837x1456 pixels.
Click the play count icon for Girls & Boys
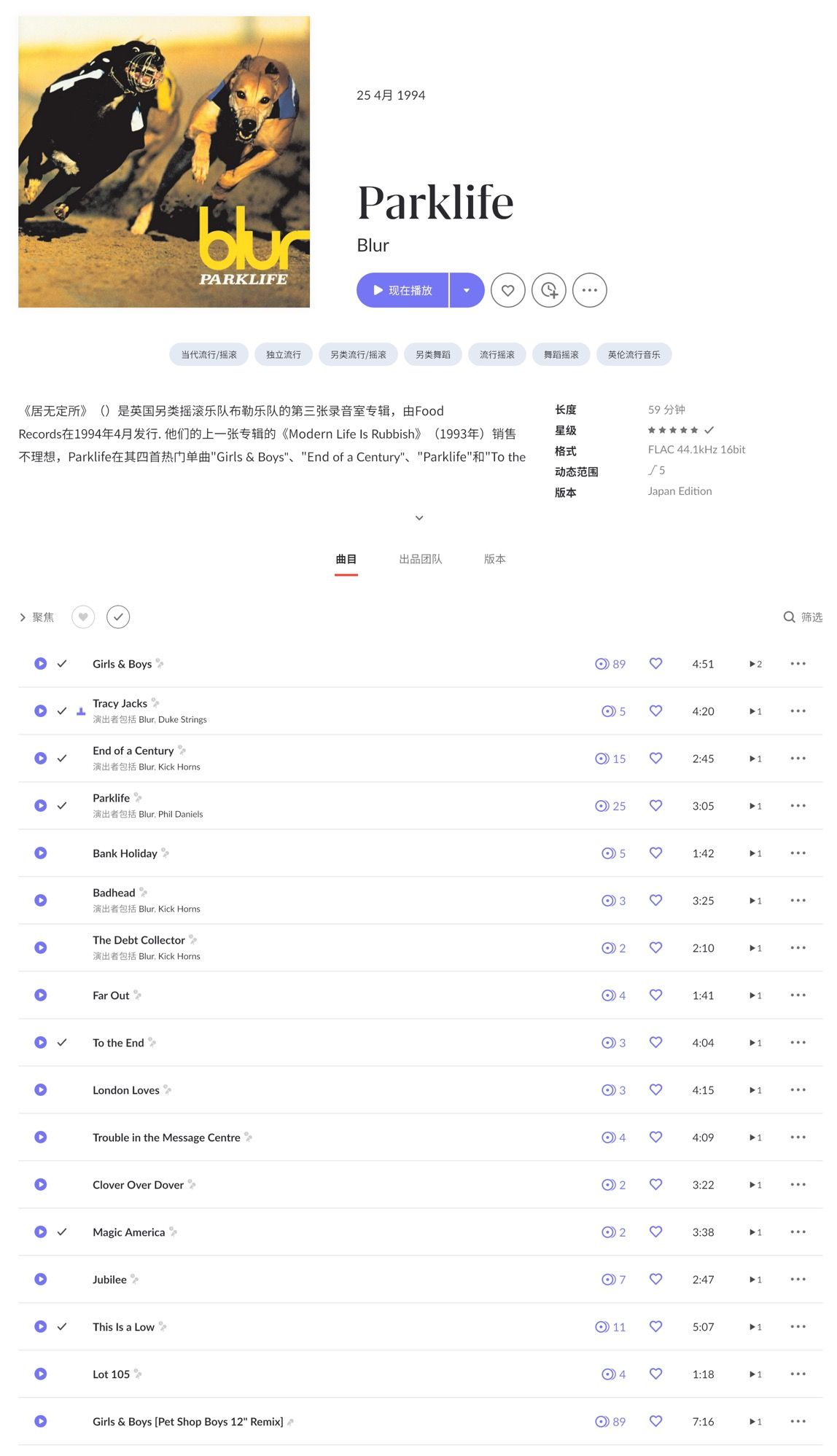tap(602, 664)
